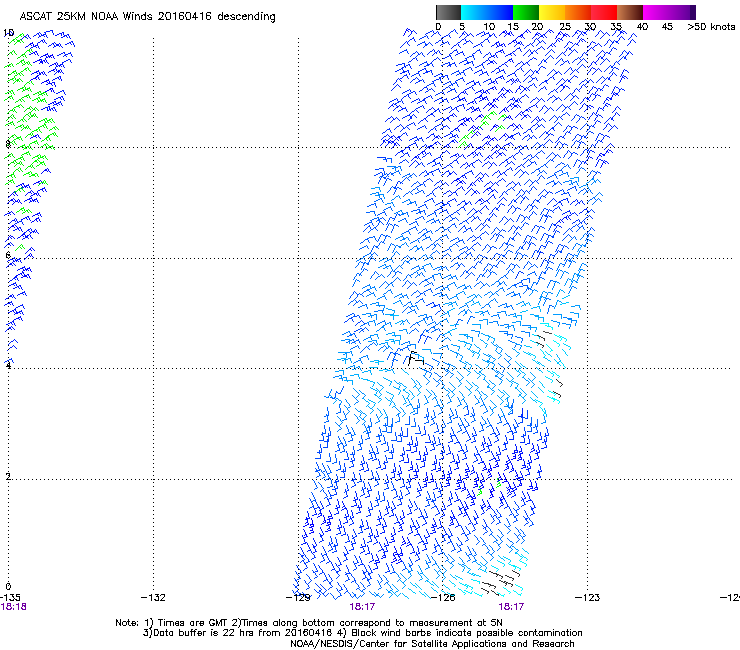The height and width of the screenshot is (650, 740).
Task: Click the '40' legend scale label
Action: [x=642, y=27]
